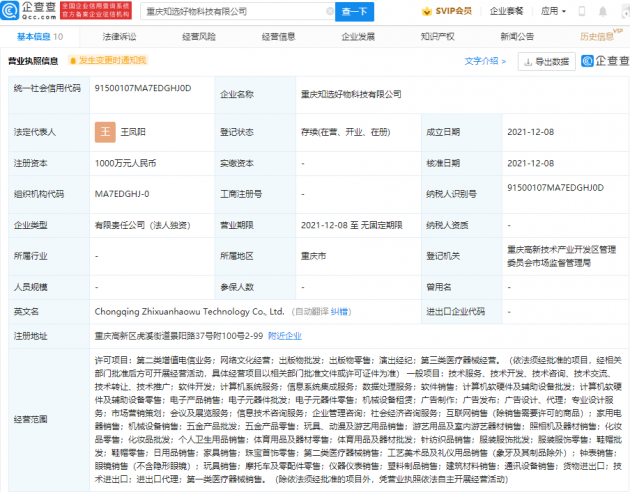This screenshot has height=492, width=630.
Task: Click the 查一下 search button
Action: click(x=354, y=12)
